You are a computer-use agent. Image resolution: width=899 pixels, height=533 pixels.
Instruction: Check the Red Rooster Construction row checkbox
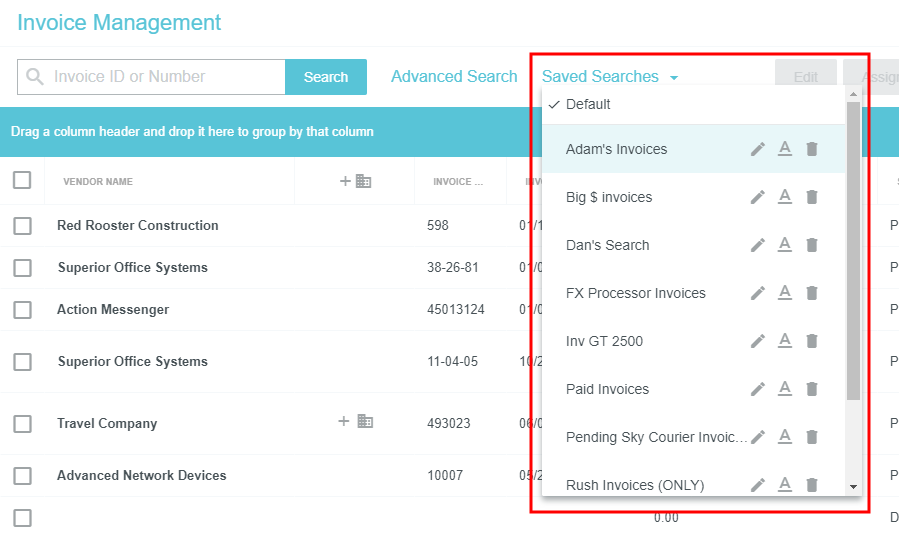pyautogui.click(x=22, y=226)
